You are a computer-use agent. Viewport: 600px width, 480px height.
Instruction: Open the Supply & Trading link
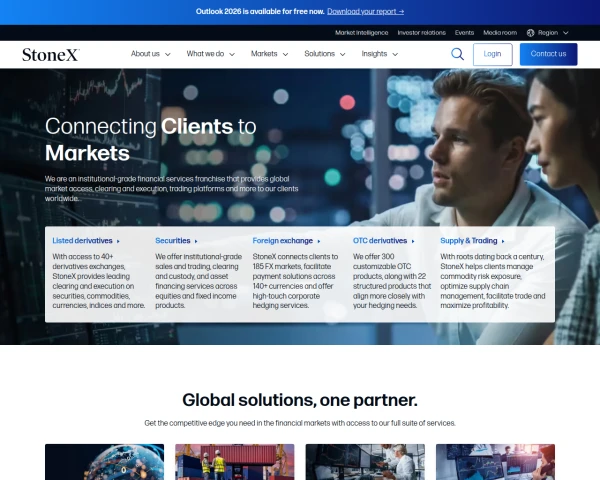point(469,241)
